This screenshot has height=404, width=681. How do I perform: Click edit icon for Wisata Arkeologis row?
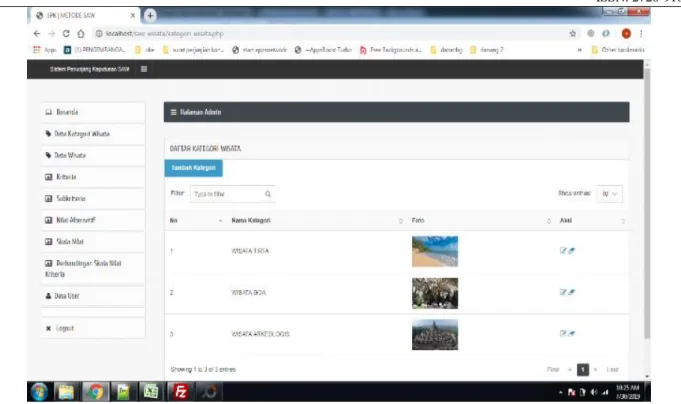(563, 334)
